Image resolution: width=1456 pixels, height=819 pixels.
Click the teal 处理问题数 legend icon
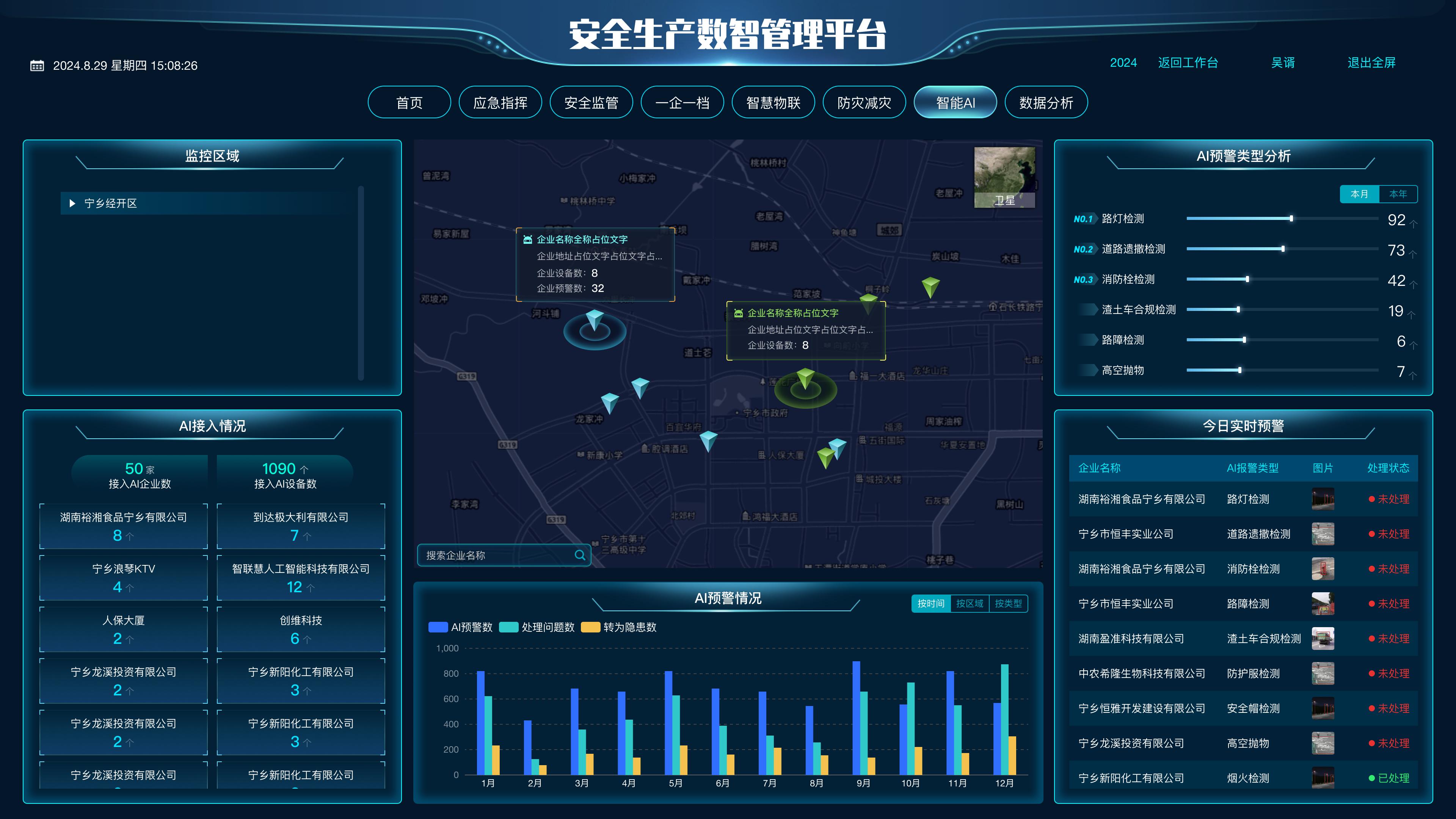click(x=509, y=628)
